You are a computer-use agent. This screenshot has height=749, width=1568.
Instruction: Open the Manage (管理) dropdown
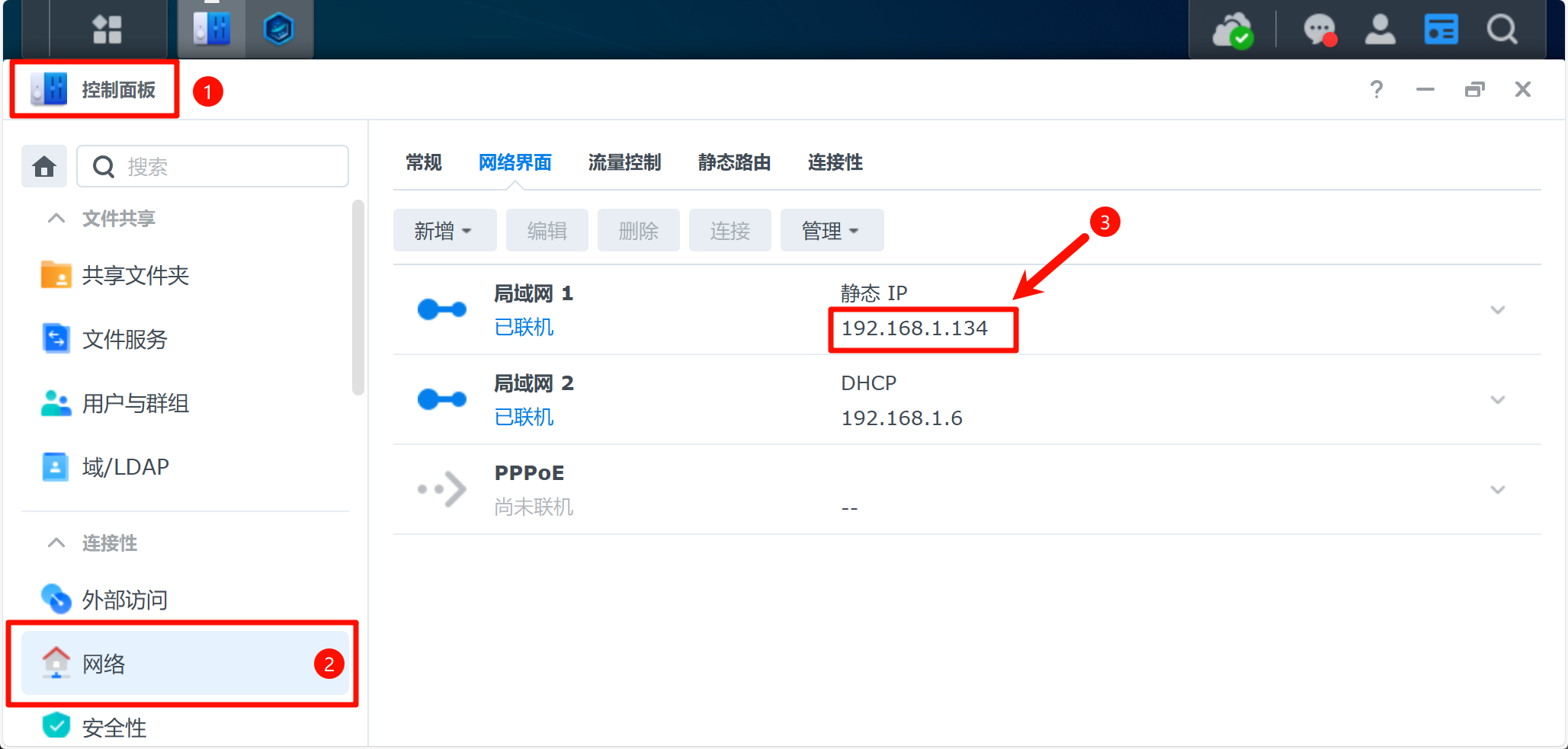click(832, 230)
